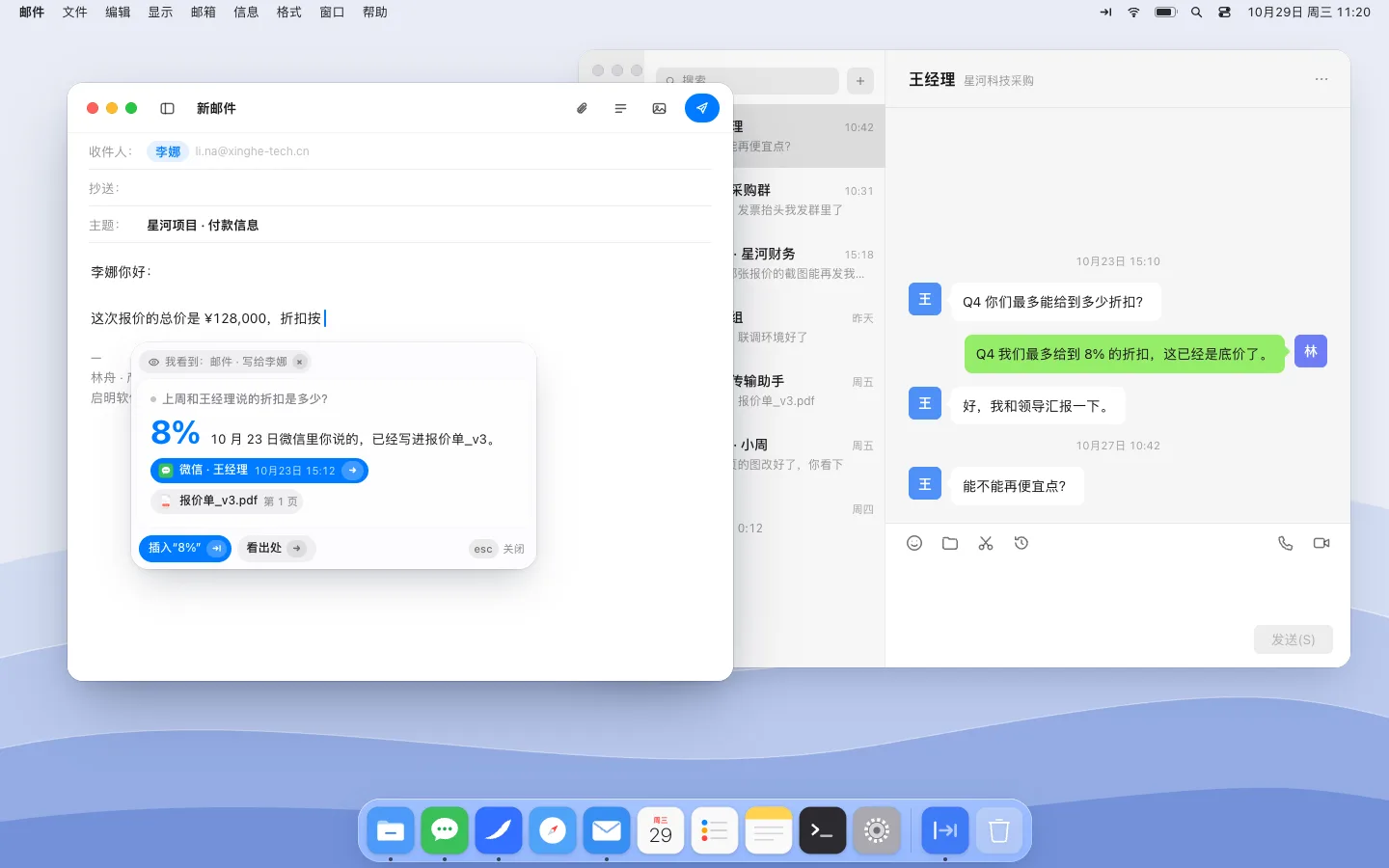Start a voice call with the phone icon

point(1285,543)
